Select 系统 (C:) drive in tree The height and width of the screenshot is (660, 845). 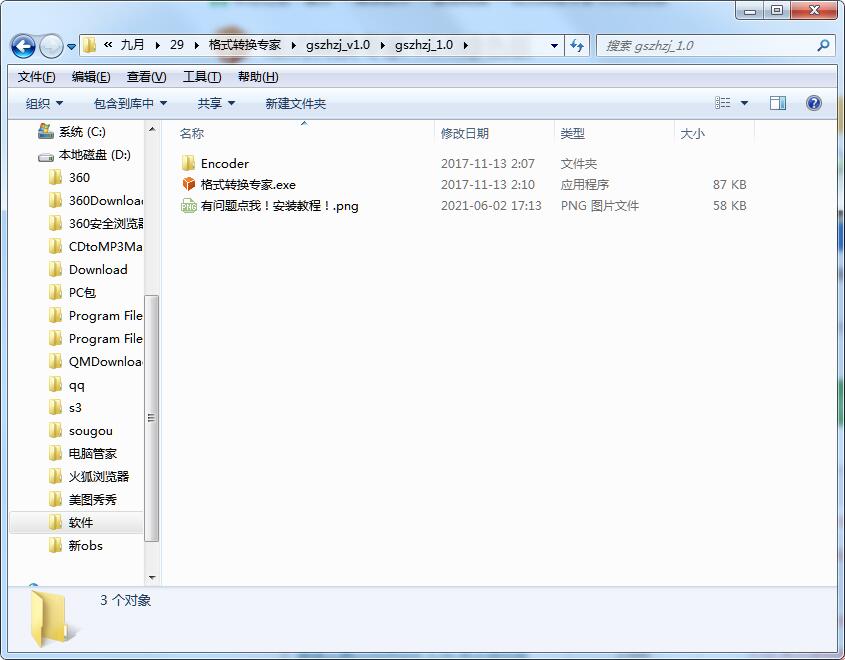point(72,131)
